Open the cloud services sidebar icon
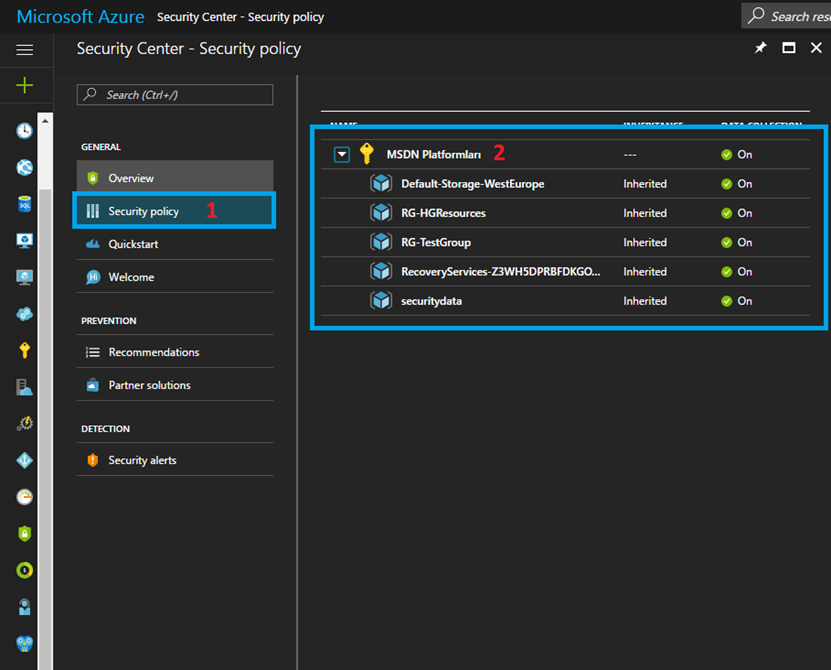 pyautogui.click(x=24, y=314)
